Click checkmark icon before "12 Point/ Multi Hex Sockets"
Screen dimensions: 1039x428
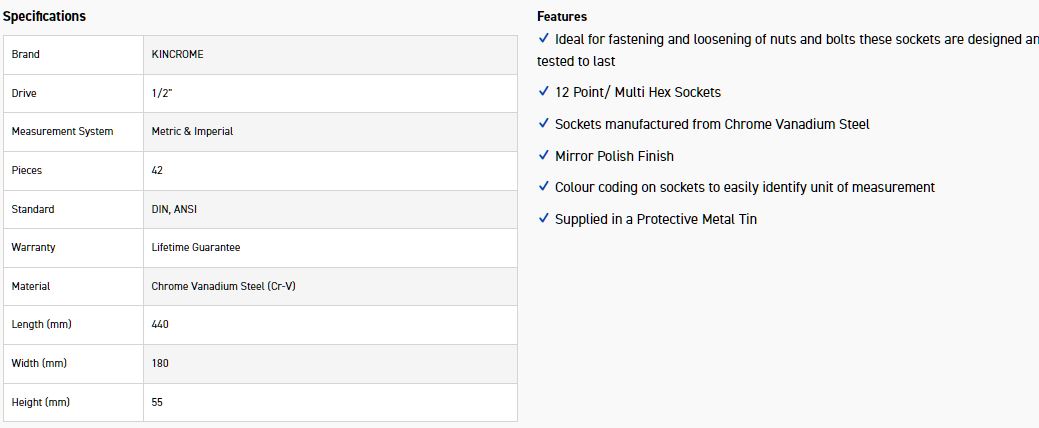tap(543, 92)
